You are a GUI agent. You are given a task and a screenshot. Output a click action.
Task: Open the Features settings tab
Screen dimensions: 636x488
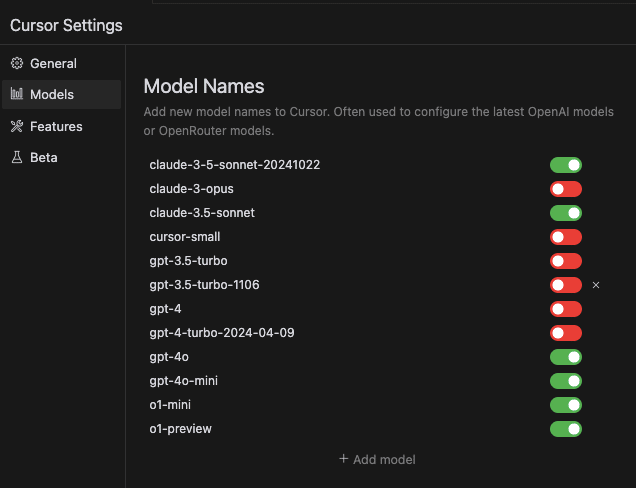point(62,126)
